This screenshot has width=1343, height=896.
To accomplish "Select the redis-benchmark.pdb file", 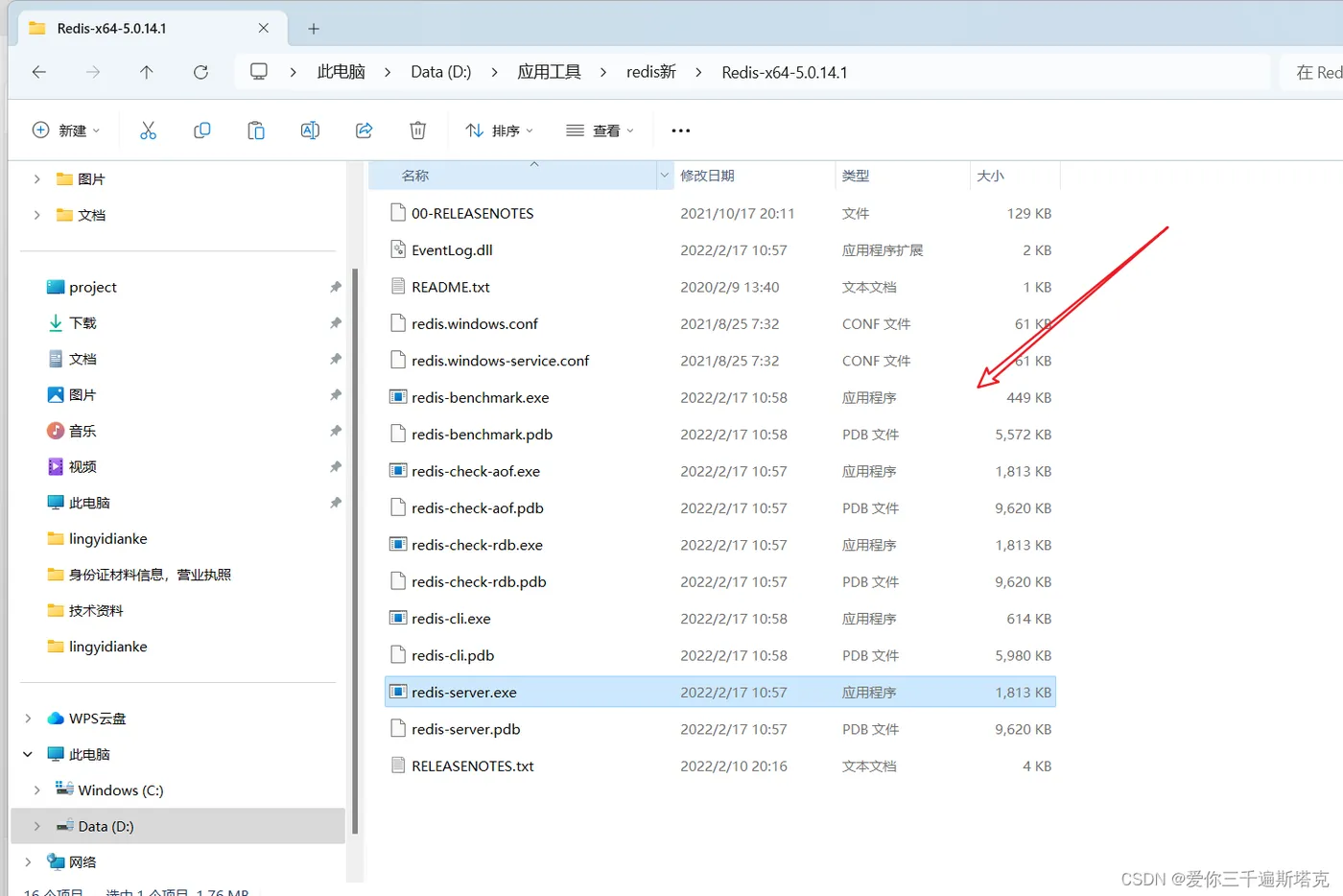I will click(720, 434).
